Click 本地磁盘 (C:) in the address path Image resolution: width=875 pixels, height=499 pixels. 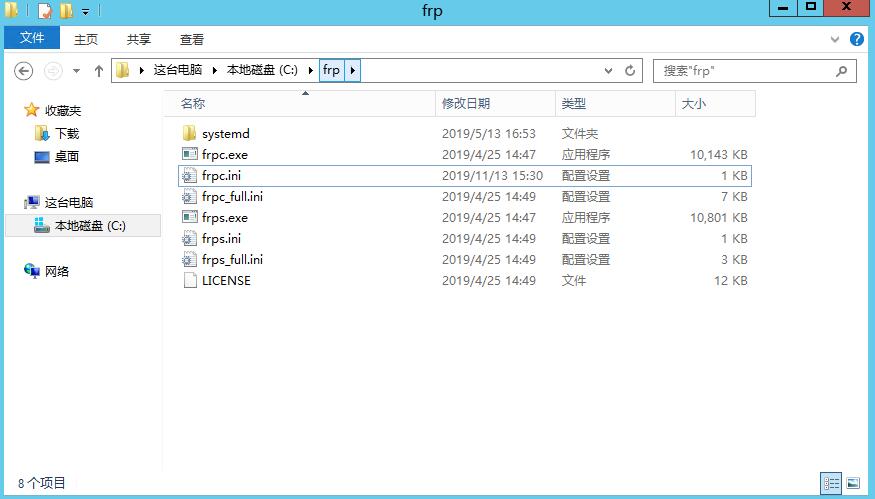click(x=262, y=70)
